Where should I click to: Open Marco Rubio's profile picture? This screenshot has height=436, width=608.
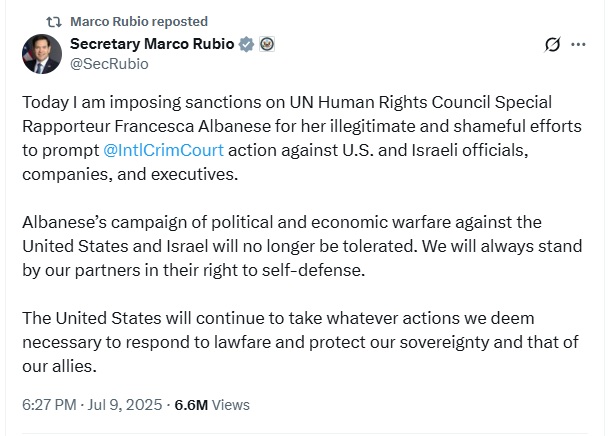pos(41,54)
